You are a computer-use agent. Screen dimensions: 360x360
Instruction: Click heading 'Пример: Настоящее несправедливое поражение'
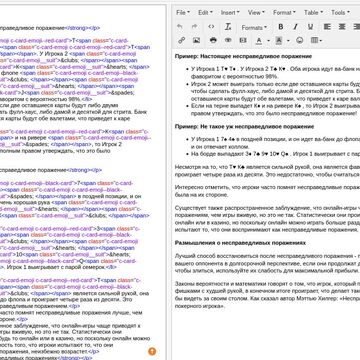[243, 56]
